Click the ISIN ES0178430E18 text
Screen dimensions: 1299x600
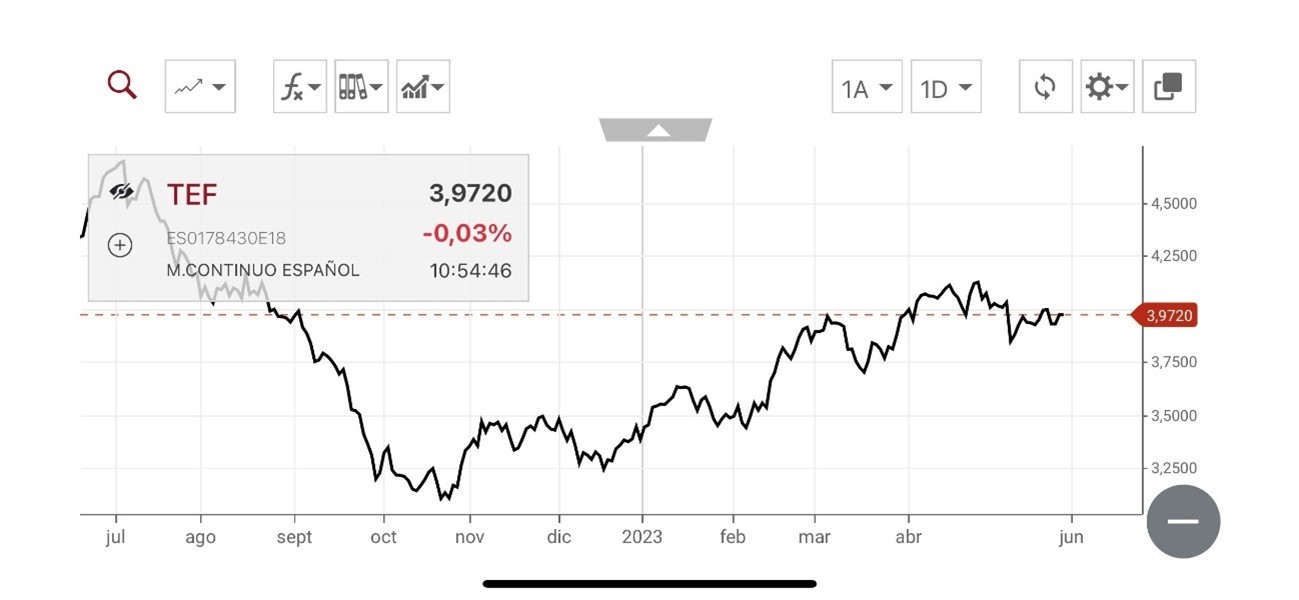click(x=226, y=239)
